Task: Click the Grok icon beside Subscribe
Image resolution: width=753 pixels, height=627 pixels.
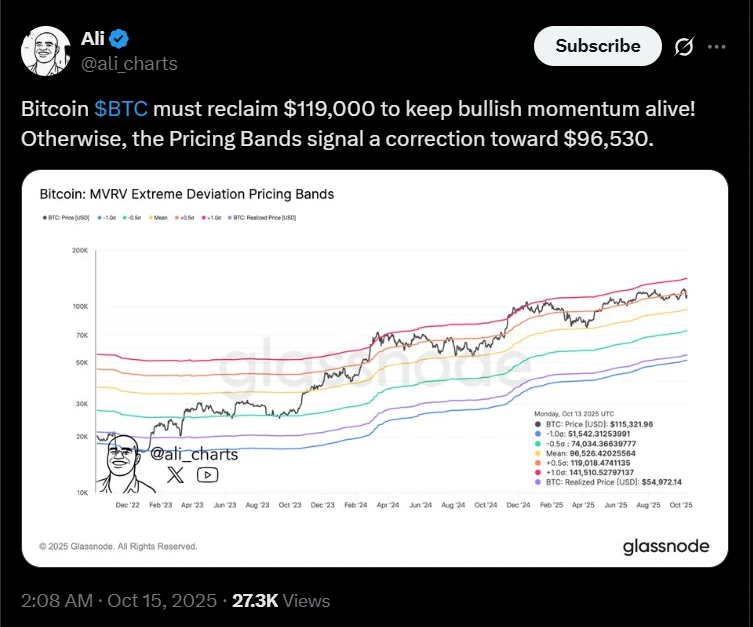Action: (x=685, y=46)
